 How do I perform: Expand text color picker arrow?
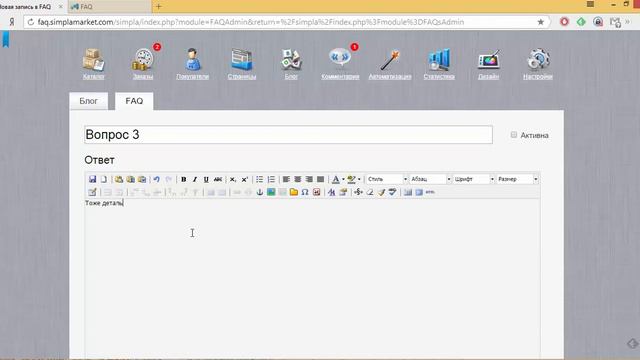(343, 179)
